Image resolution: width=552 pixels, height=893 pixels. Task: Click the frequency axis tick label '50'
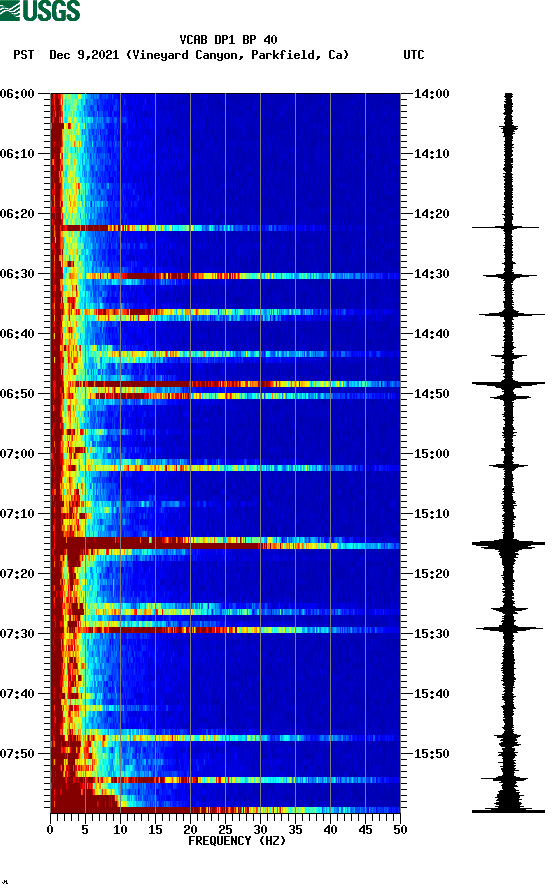pyautogui.click(x=400, y=830)
